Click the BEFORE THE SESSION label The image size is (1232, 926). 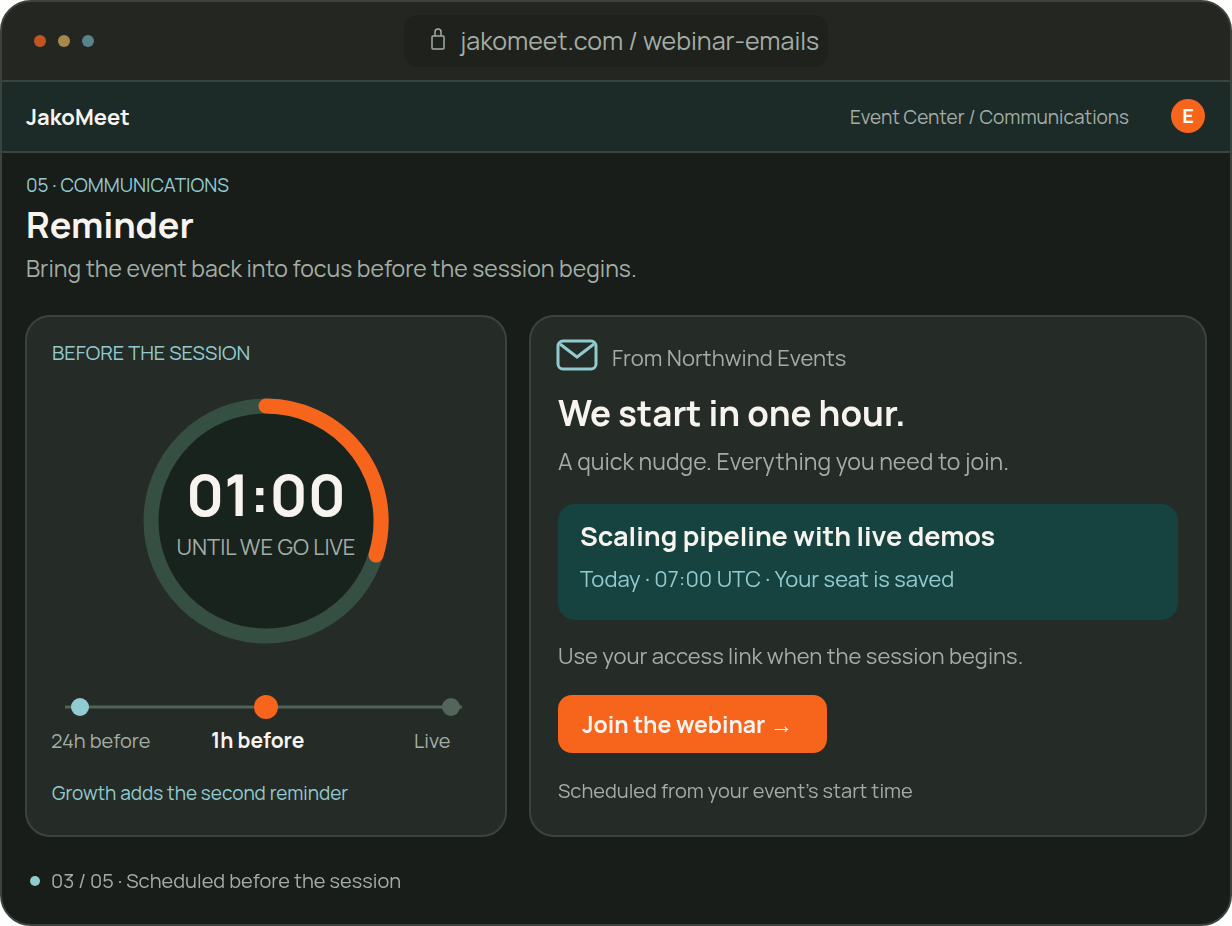(151, 353)
